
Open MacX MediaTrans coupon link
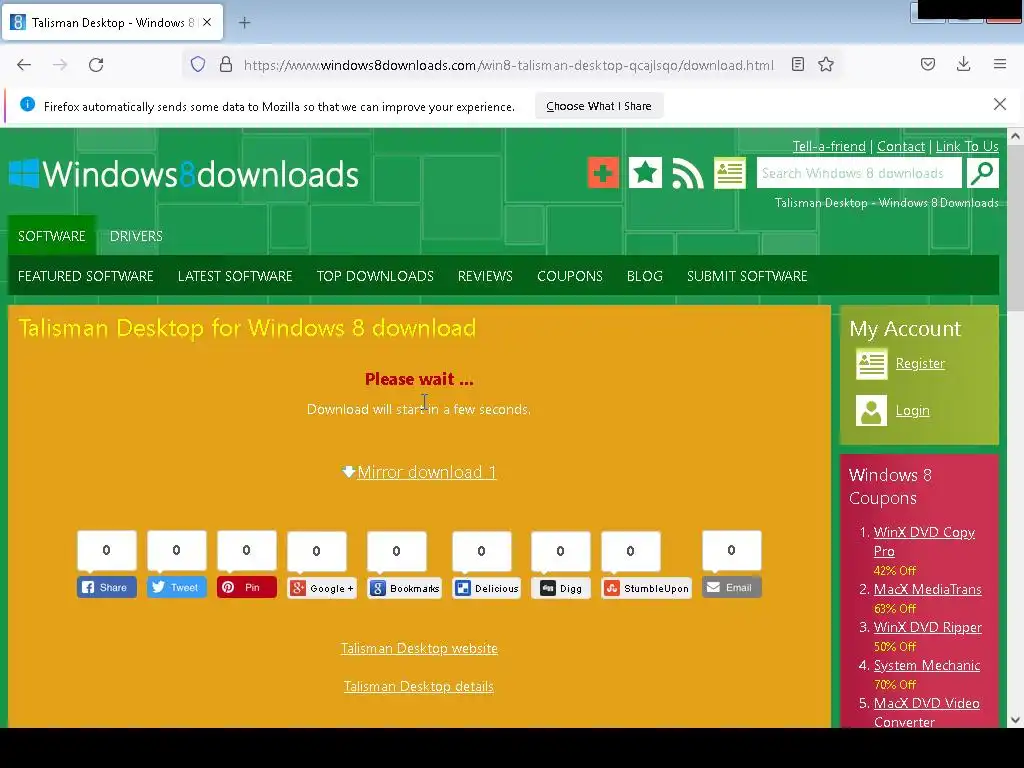(x=927, y=589)
